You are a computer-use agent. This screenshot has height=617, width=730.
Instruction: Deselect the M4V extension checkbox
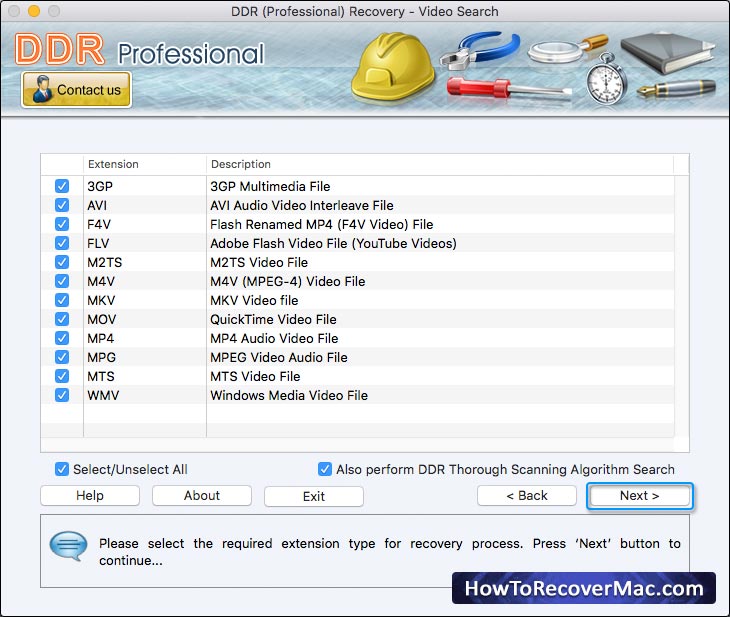(62, 281)
